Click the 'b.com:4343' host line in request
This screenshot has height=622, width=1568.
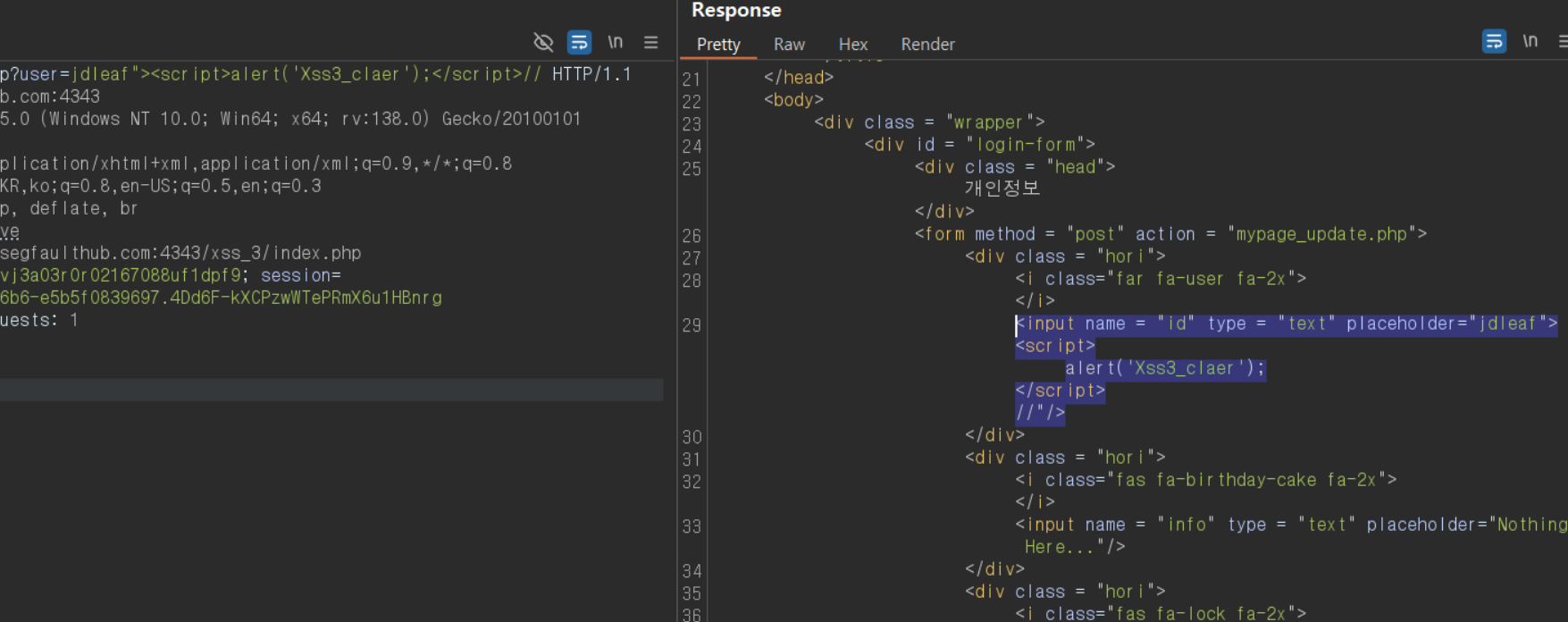(50, 97)
